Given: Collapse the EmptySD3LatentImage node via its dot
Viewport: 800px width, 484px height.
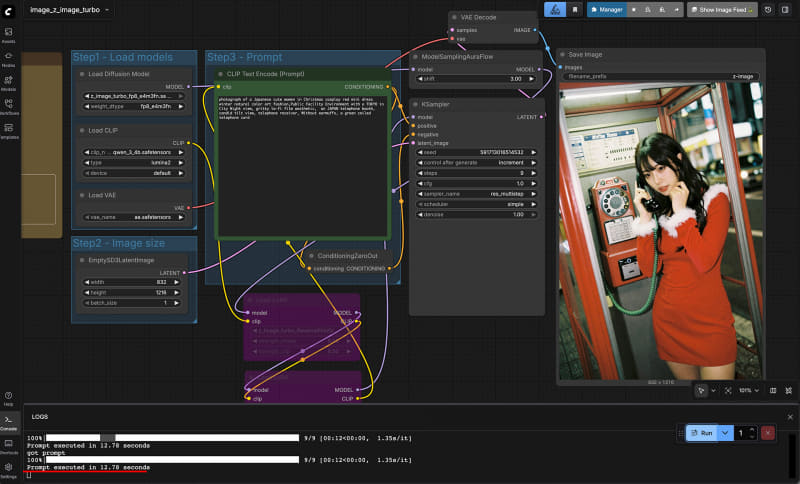Looking at the screenshot, I should click(82, 261).
